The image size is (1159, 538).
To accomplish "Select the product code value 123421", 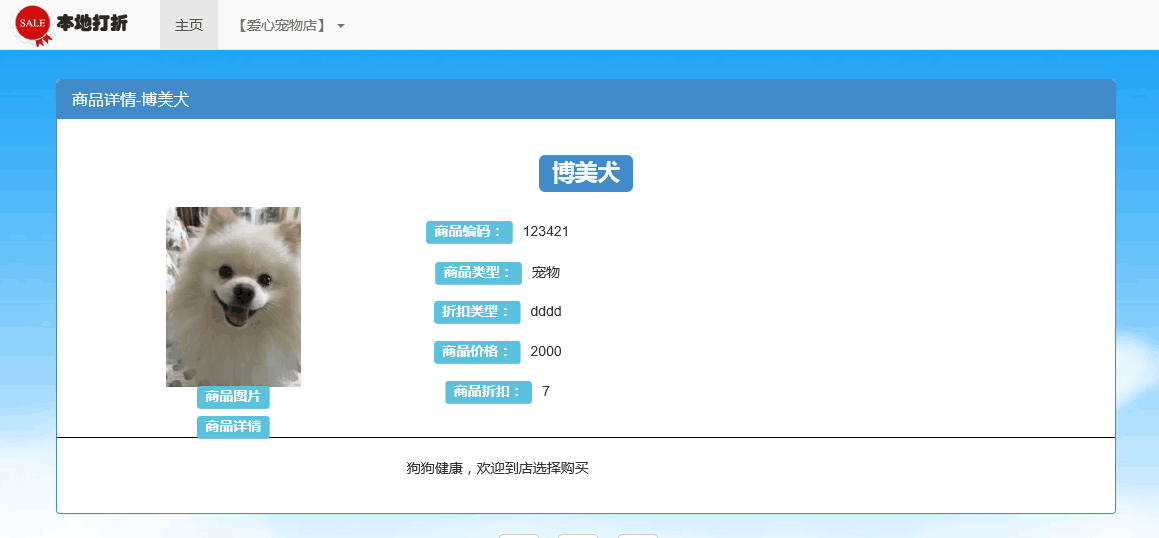I will click(545, 231).
